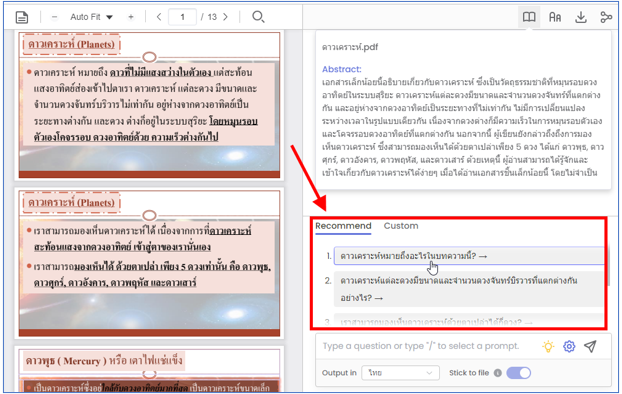This screenshot has height=394, width=622.
Task: Send the question with the paper plane icon
Action: click(590, 346)
